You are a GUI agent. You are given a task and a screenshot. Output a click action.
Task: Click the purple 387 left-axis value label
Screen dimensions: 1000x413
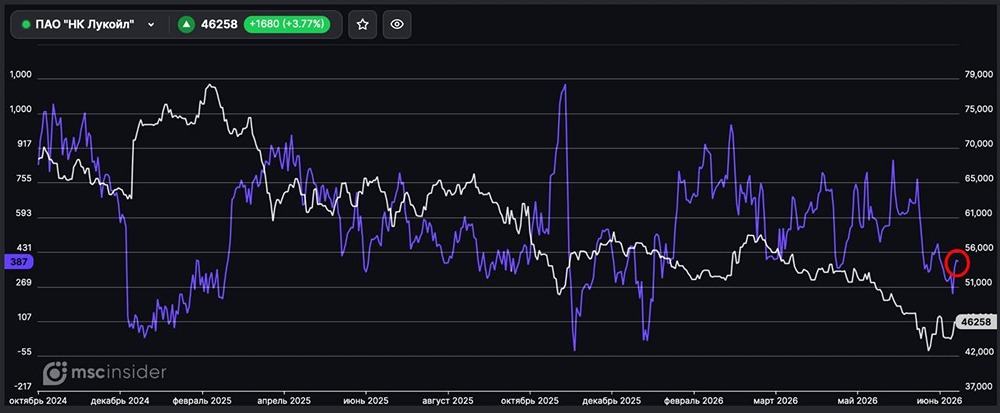coord(16,261)
